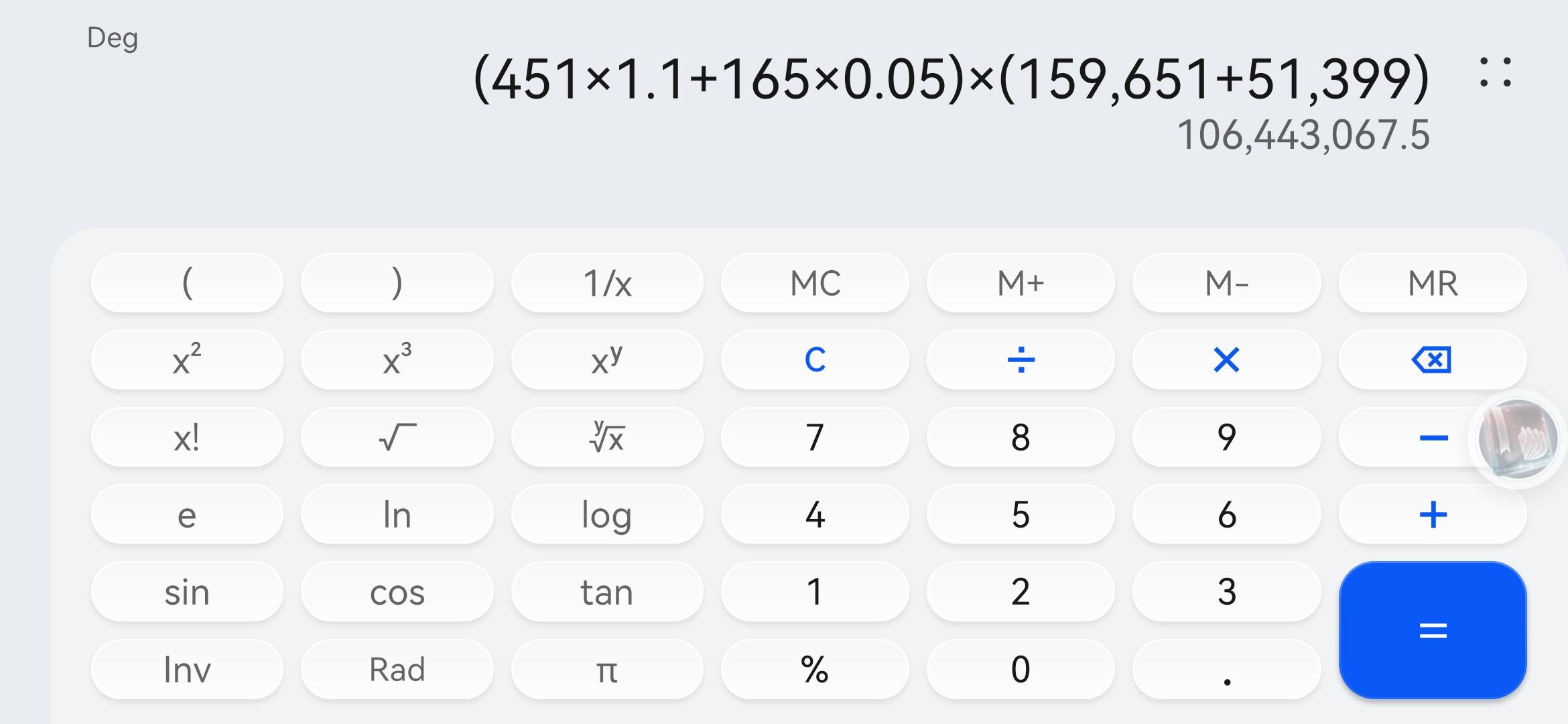The image size is (1568, 724).
Task: Switch angle mode with Rad key
Action: coord(397,669)
